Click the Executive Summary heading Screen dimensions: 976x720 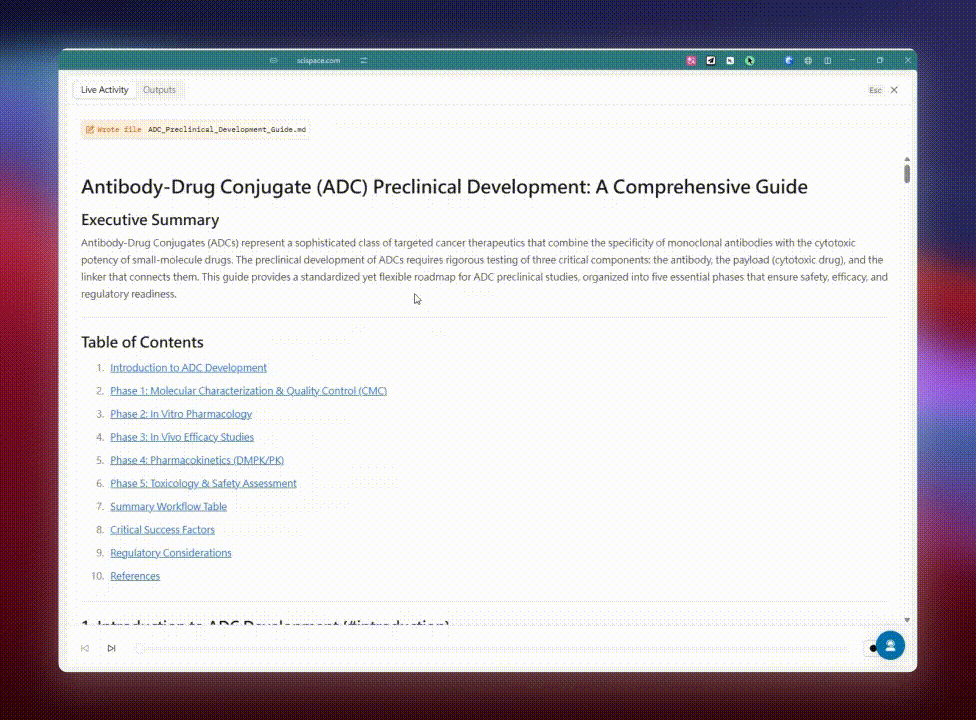tap(150, 220)
